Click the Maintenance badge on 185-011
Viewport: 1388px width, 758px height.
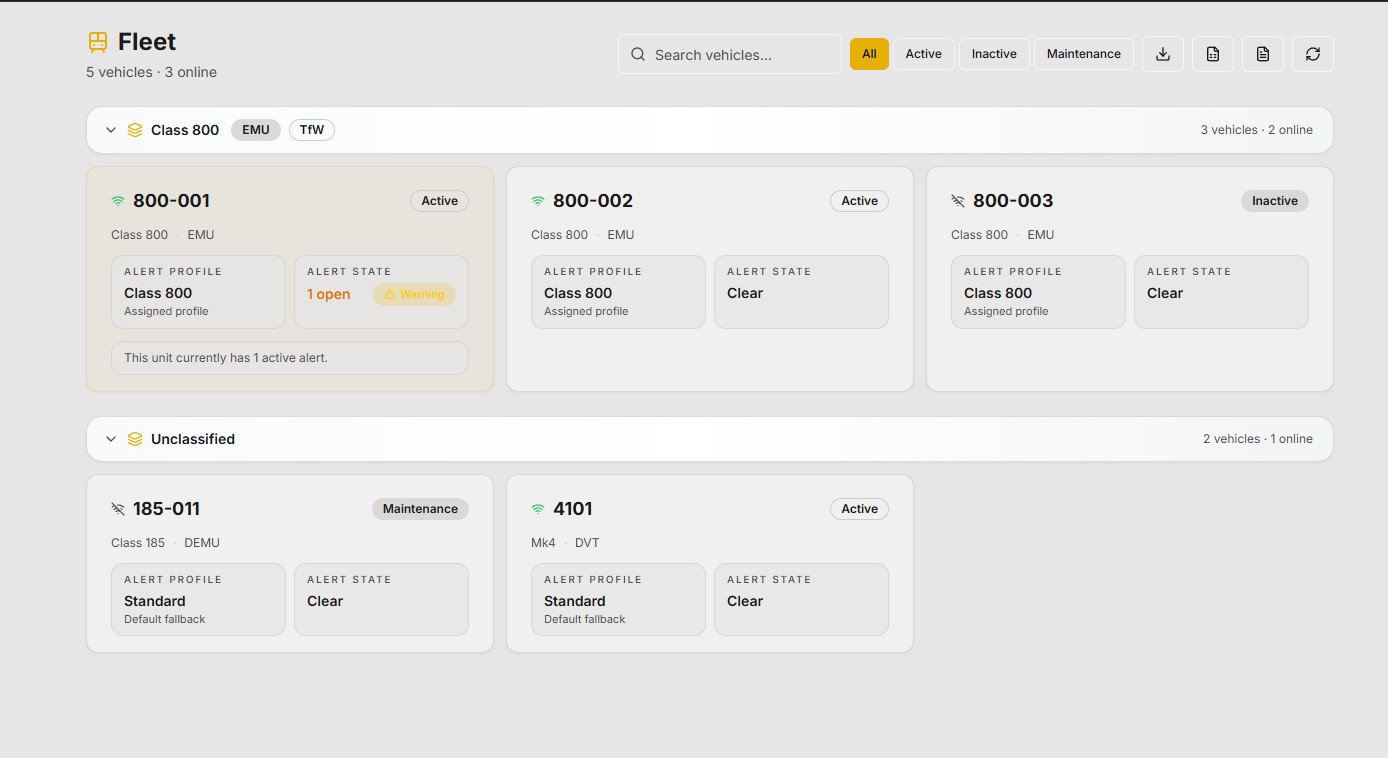(420, 509)
